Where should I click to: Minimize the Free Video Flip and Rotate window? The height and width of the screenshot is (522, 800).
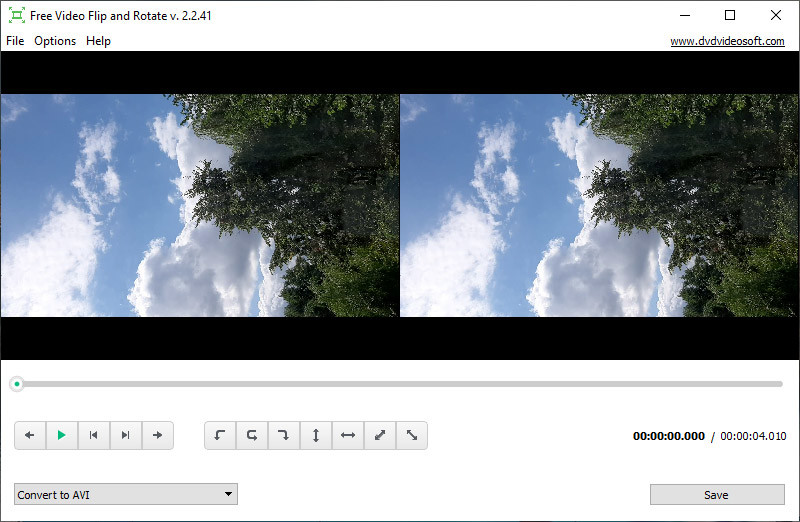tap(685, 15)
